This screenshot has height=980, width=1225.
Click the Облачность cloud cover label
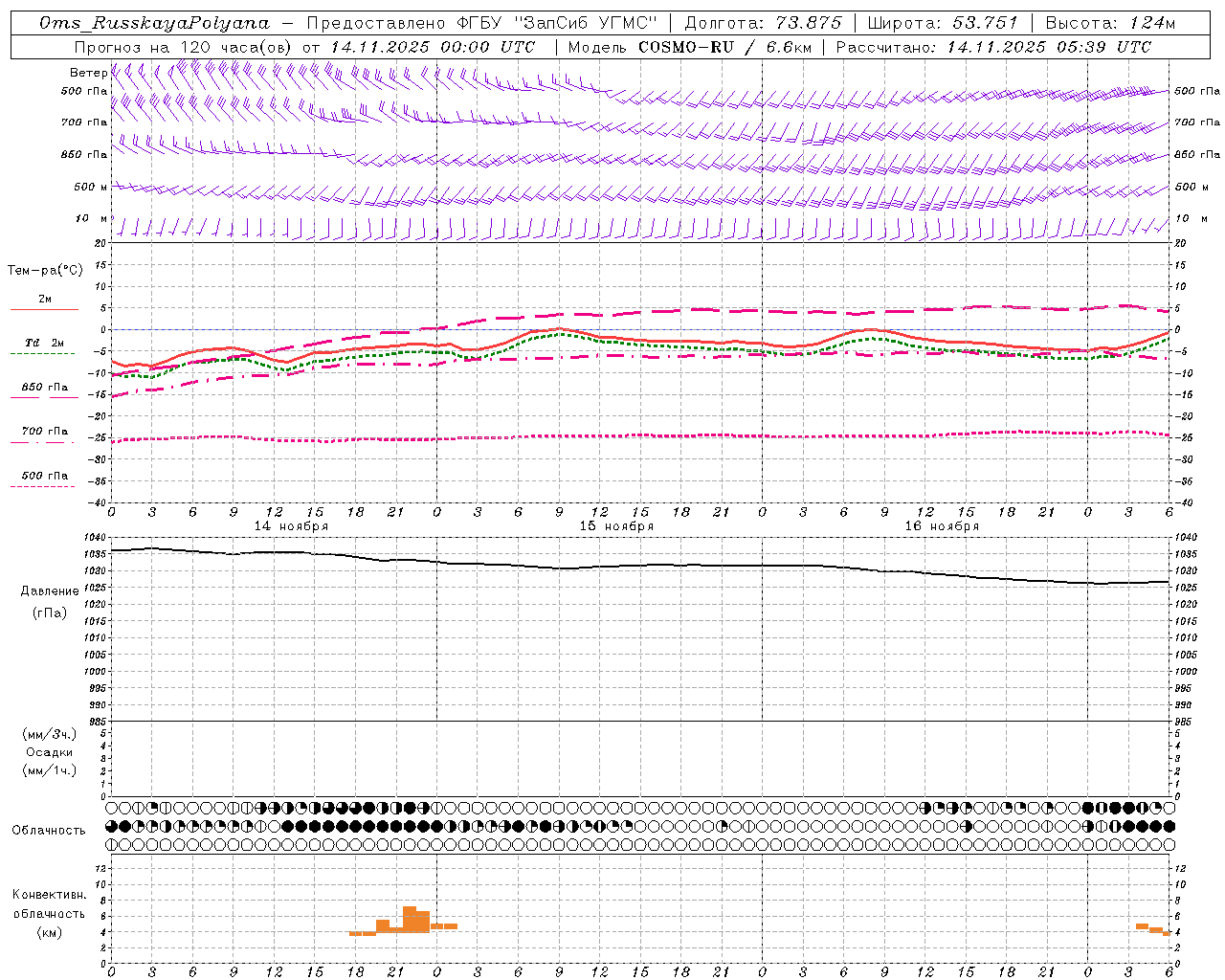pos(49,831)
